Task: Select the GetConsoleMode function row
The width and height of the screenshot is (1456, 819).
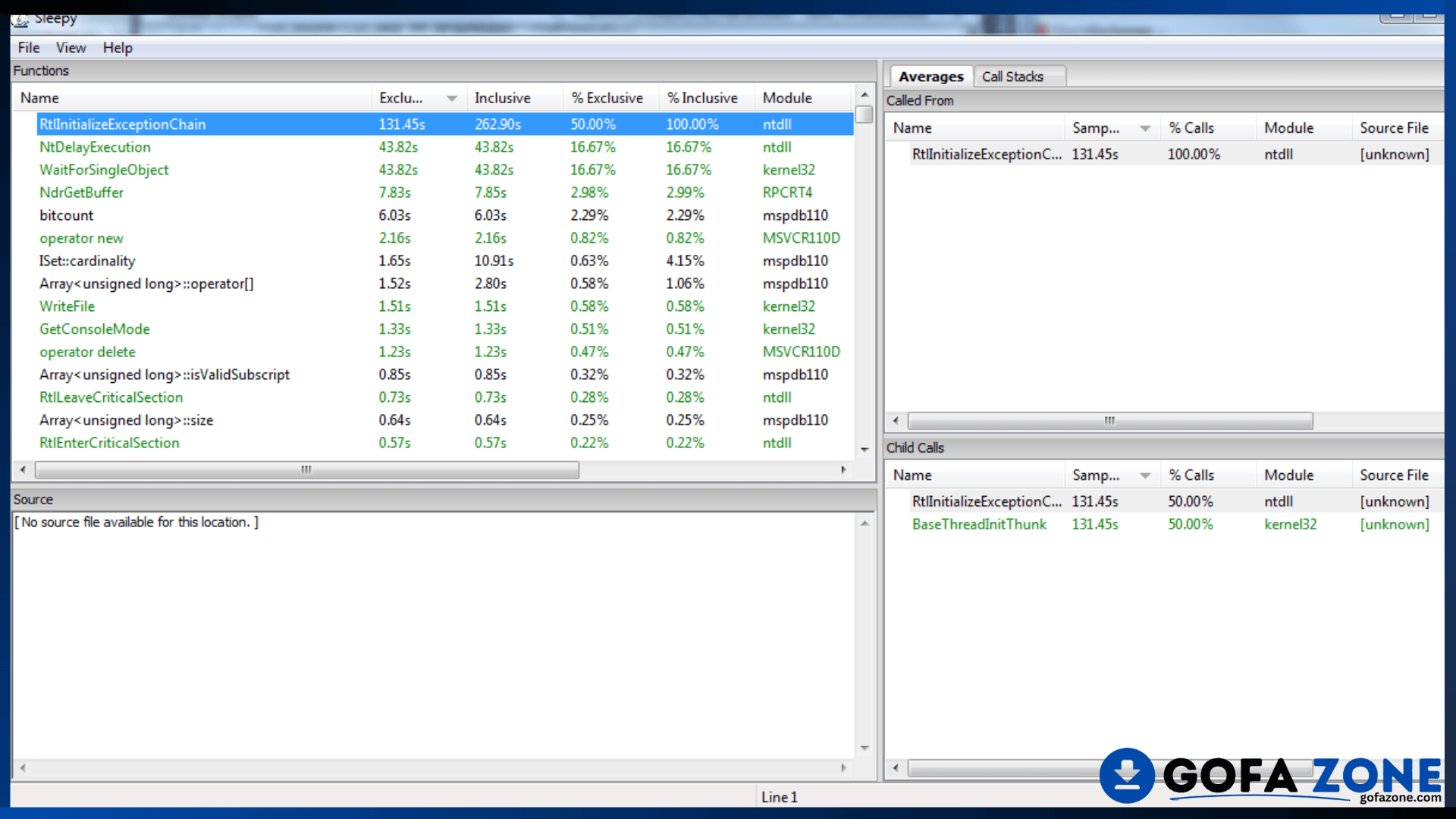Action: point(444,329)
